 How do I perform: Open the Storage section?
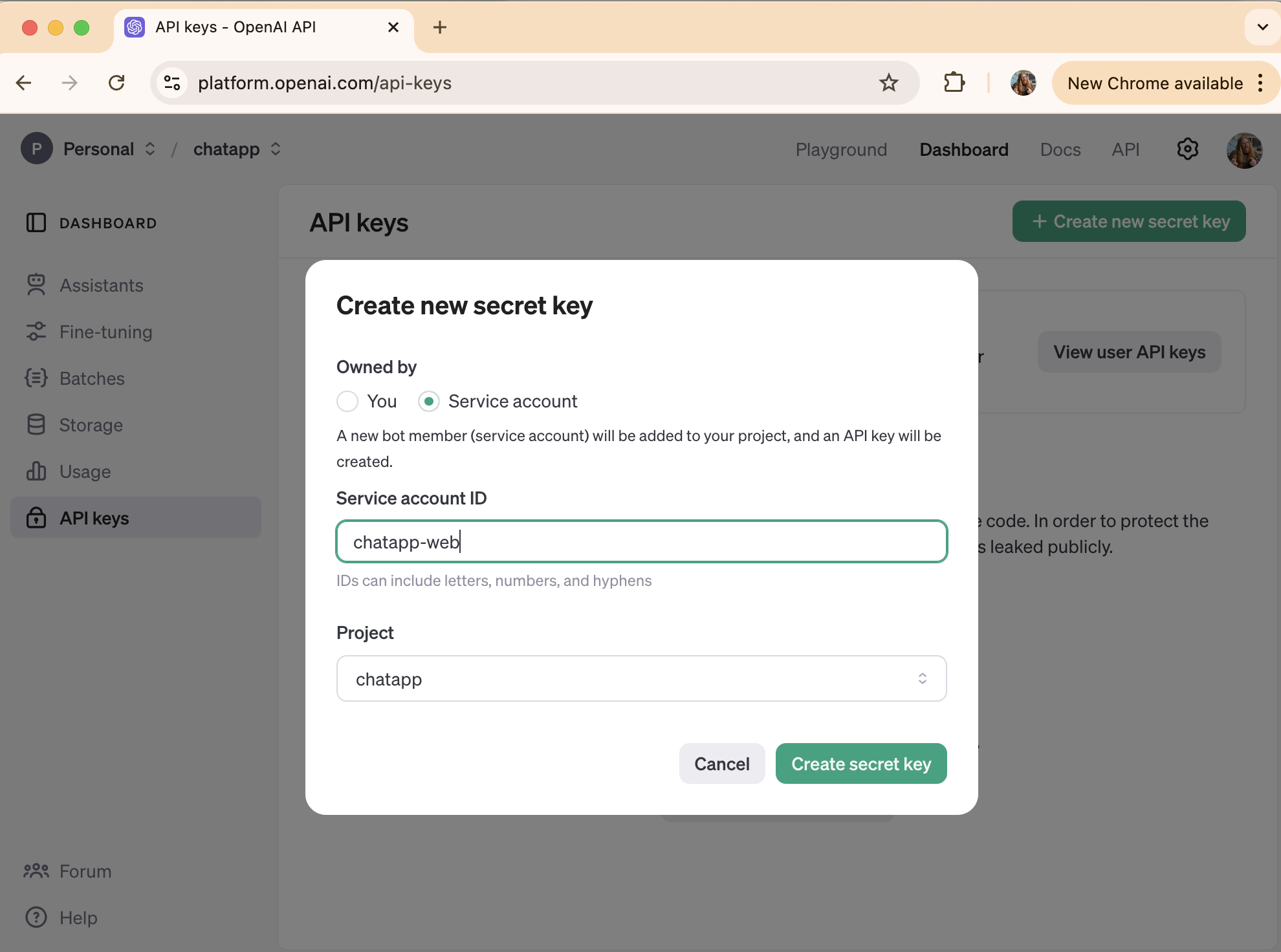(x=91, y=425)
